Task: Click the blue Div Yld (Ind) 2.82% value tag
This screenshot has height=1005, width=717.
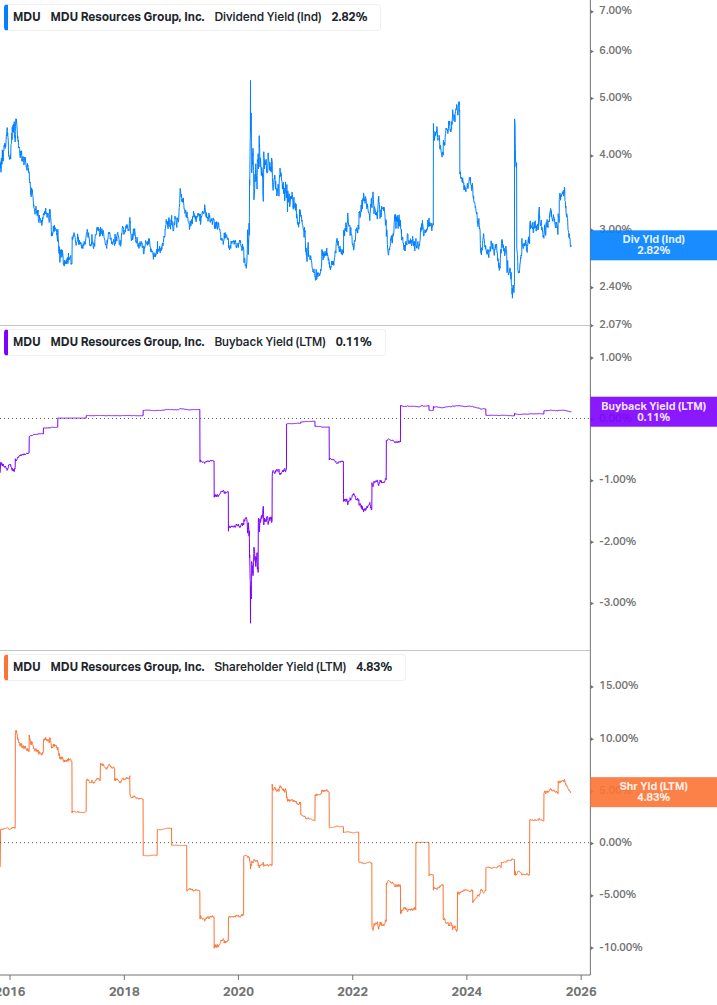Action: pos(654,245)
